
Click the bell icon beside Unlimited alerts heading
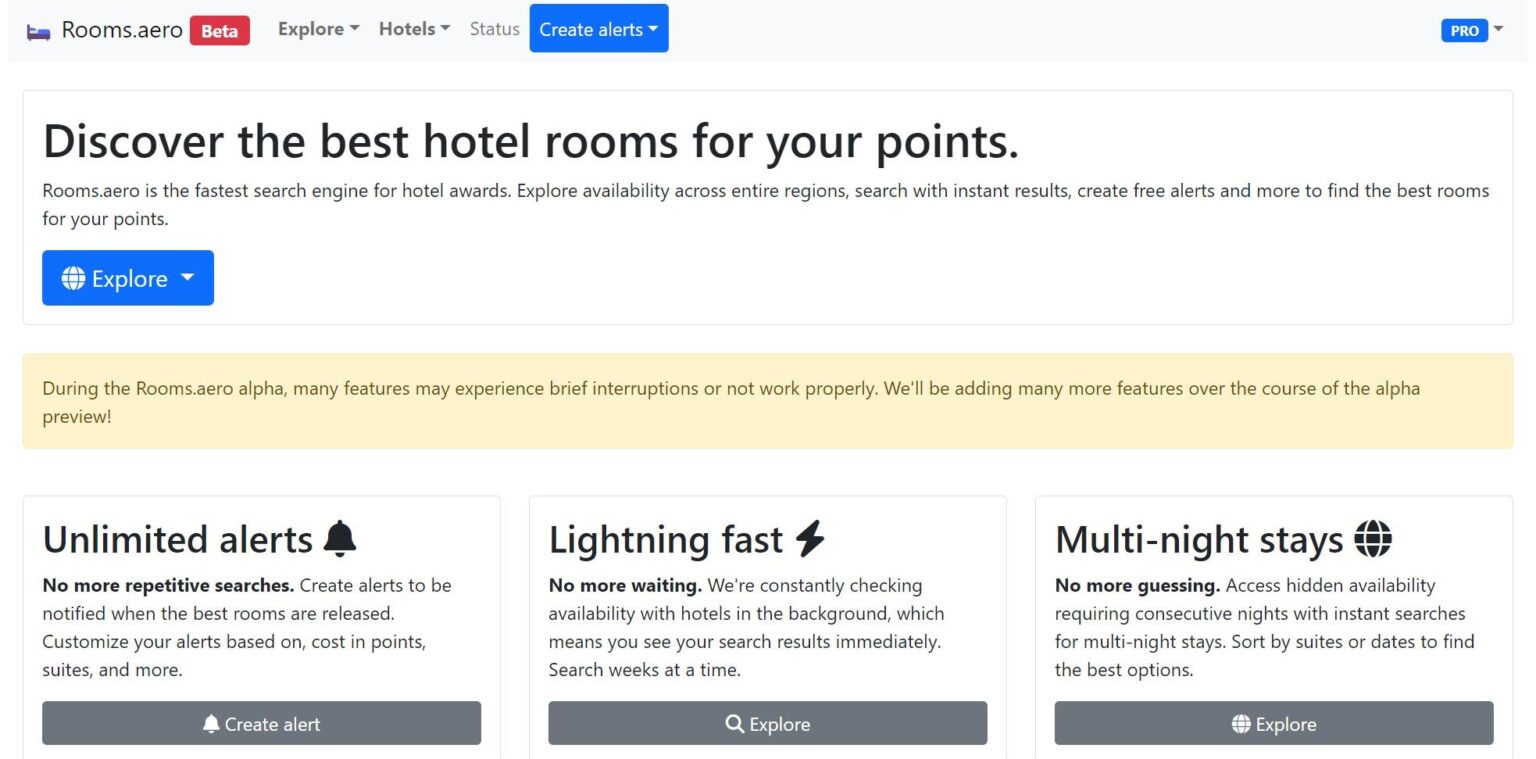(x=340, y=539)
